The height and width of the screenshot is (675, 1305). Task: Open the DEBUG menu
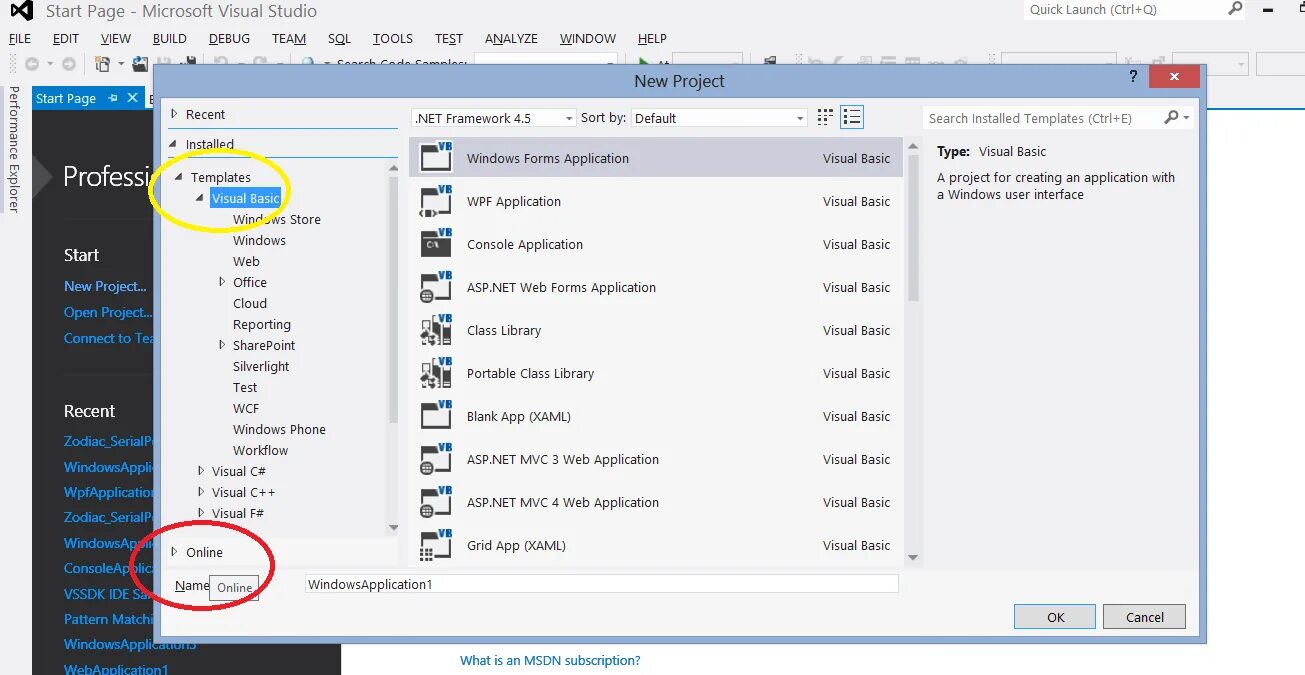pos(230,38)
